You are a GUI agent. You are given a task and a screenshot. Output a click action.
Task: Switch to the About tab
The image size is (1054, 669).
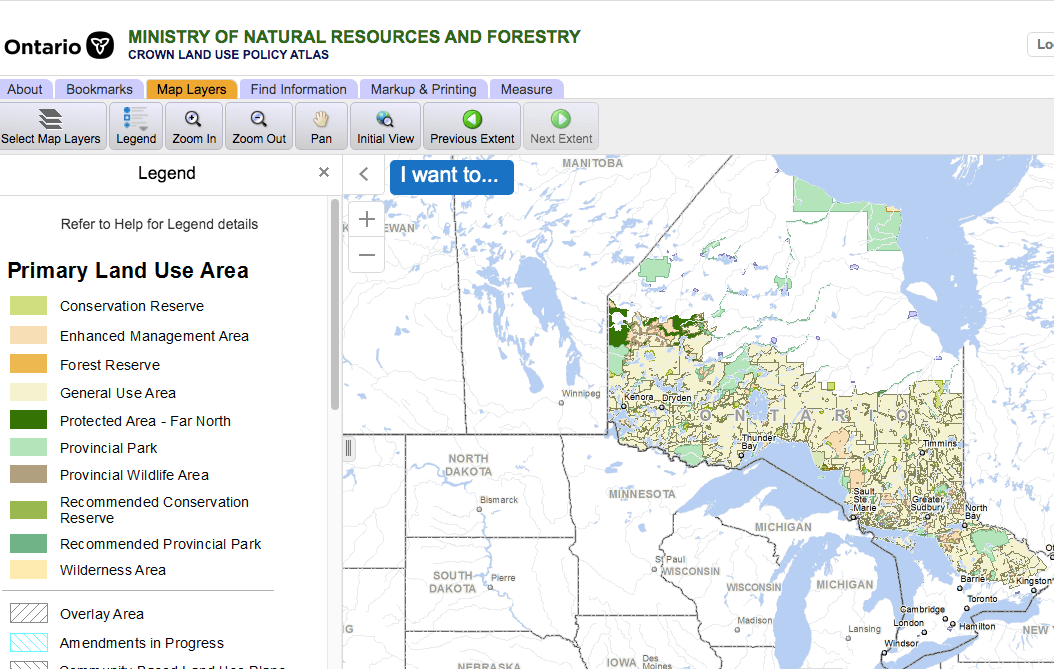tap(25, 89)
